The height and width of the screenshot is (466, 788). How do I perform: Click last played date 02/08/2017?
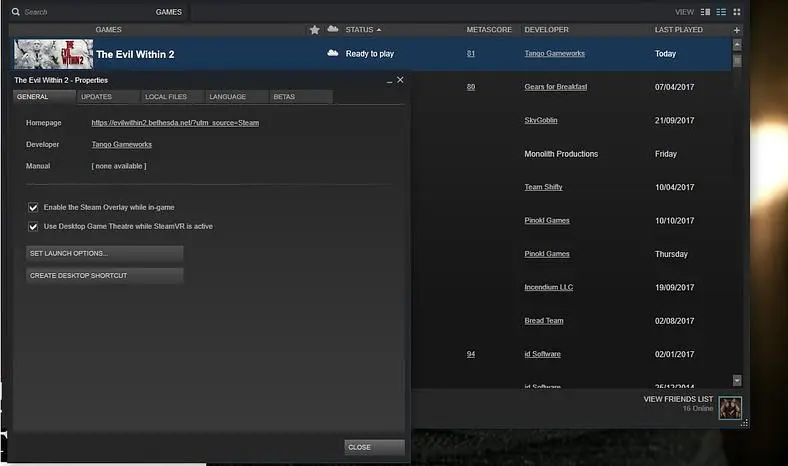(674, 321)
